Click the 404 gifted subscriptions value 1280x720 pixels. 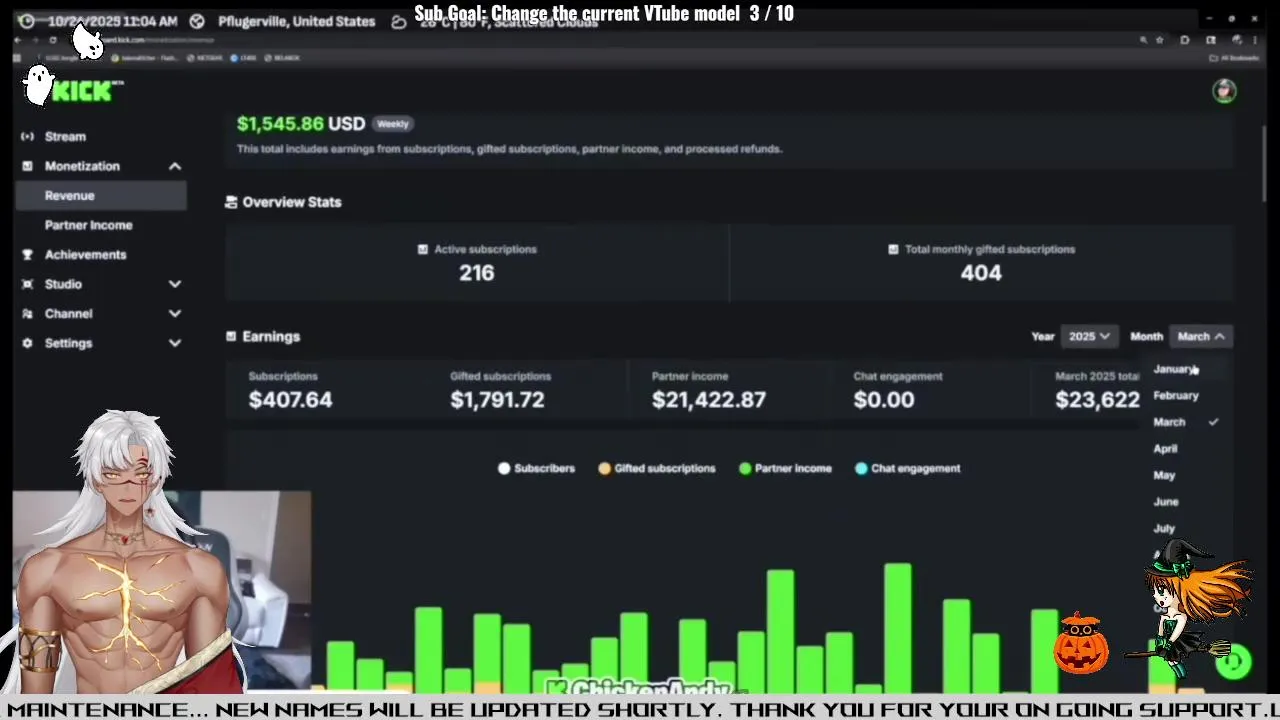click(x=981, y=273)
